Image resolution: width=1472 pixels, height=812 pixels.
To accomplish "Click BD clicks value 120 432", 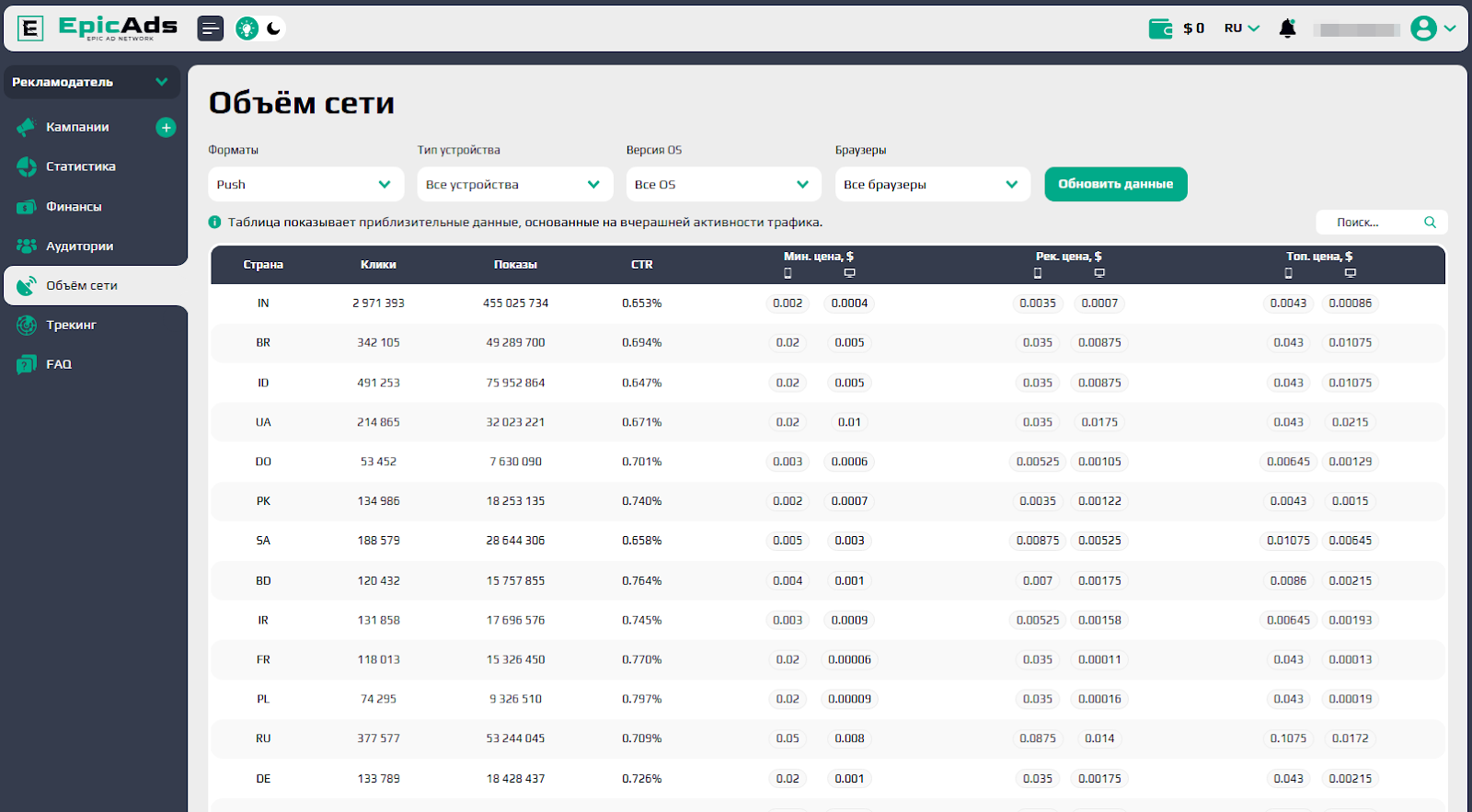I will point(378,581).
